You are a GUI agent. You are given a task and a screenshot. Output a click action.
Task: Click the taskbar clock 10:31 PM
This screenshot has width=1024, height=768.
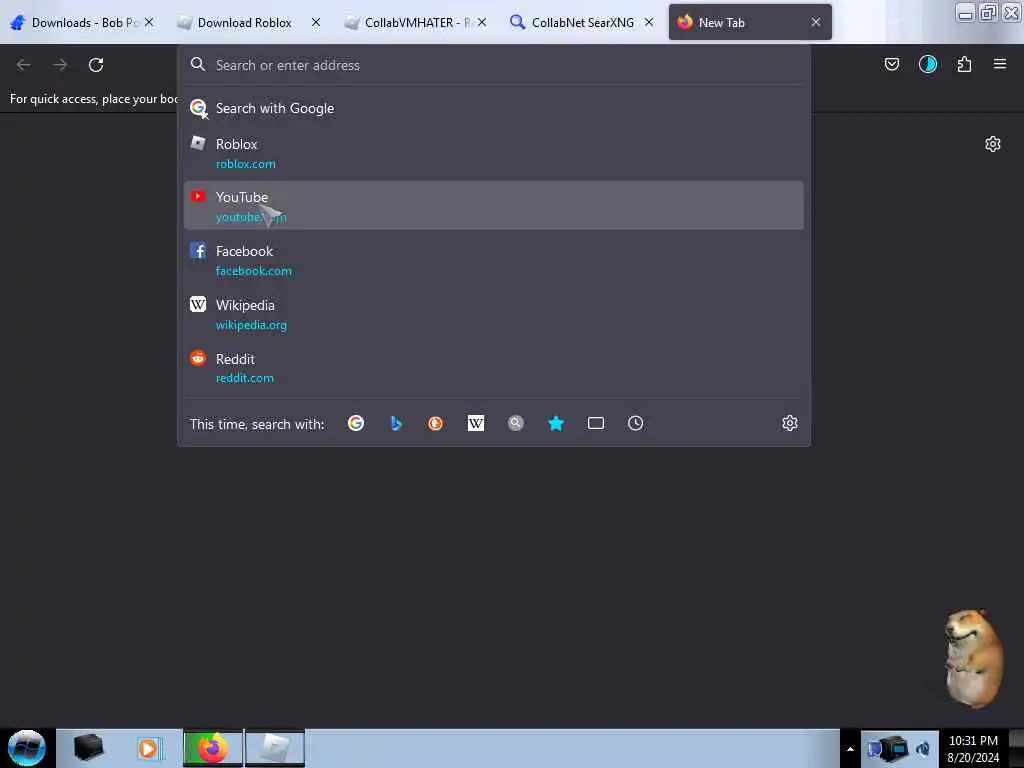[973, 748]
